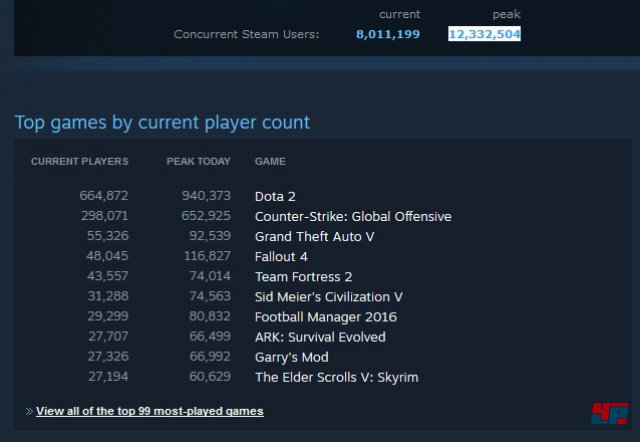The height and width of the screenshot is (442, 640).
Task: Click Civilization V current players 31,288
Action: (108, 296)
